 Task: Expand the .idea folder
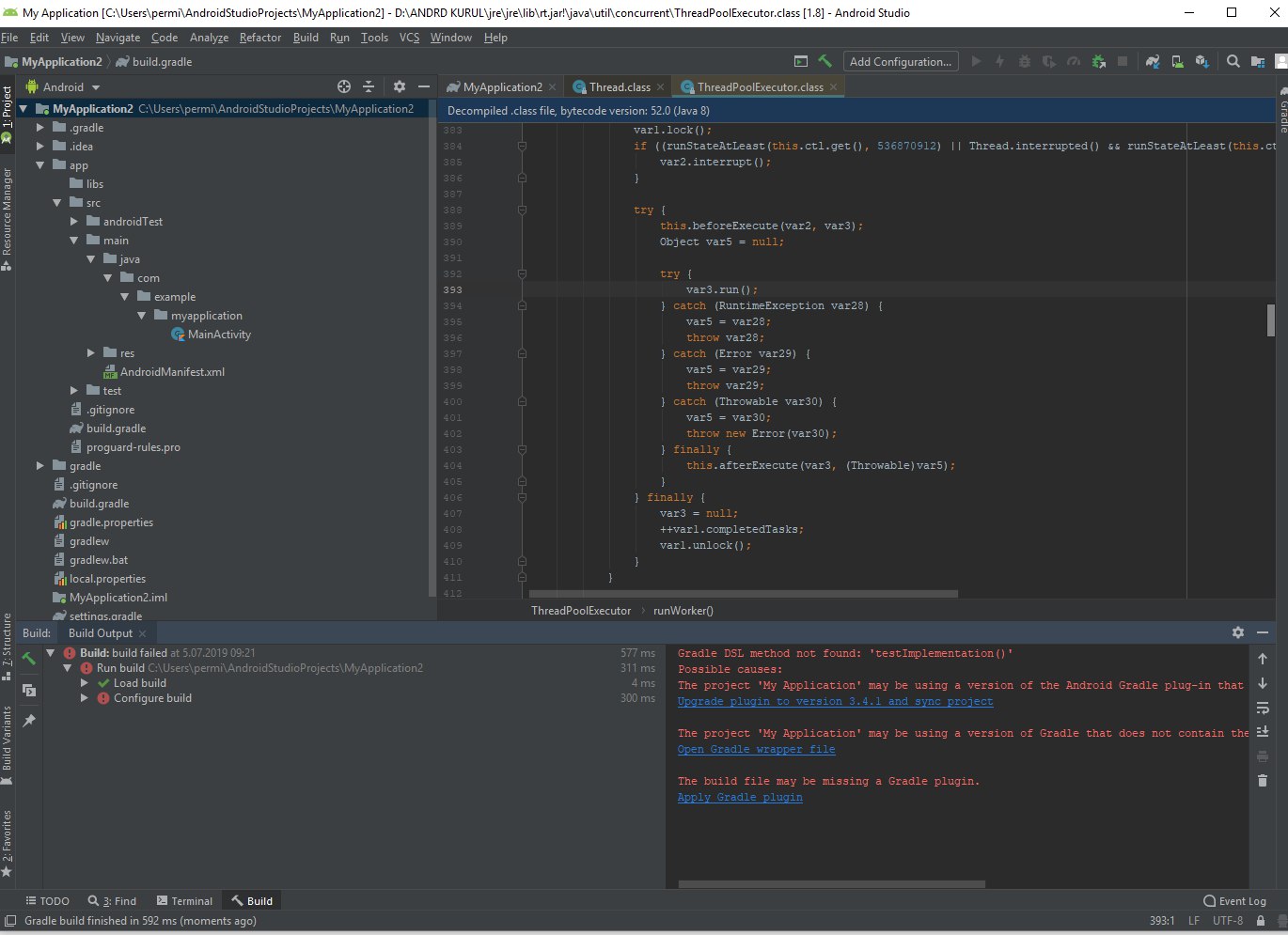(39, 147)
